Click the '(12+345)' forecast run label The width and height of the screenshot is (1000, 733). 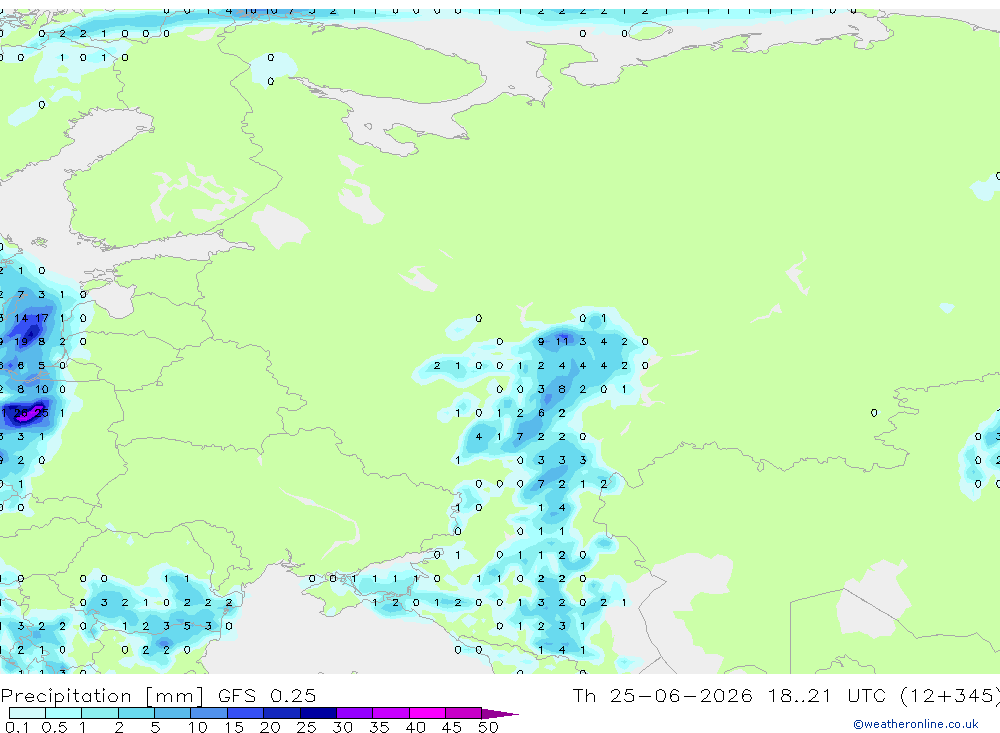coord(950,695)
